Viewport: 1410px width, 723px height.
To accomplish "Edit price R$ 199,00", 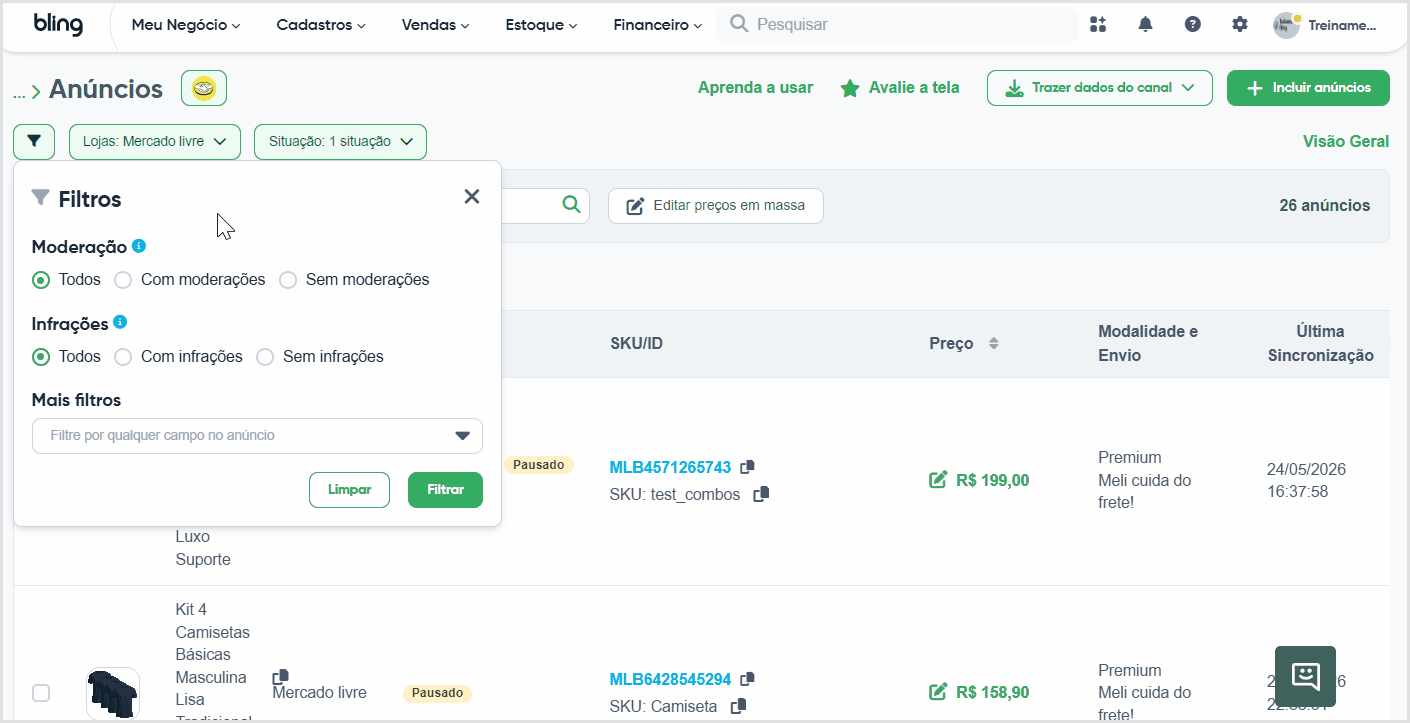I will (938, 480).
